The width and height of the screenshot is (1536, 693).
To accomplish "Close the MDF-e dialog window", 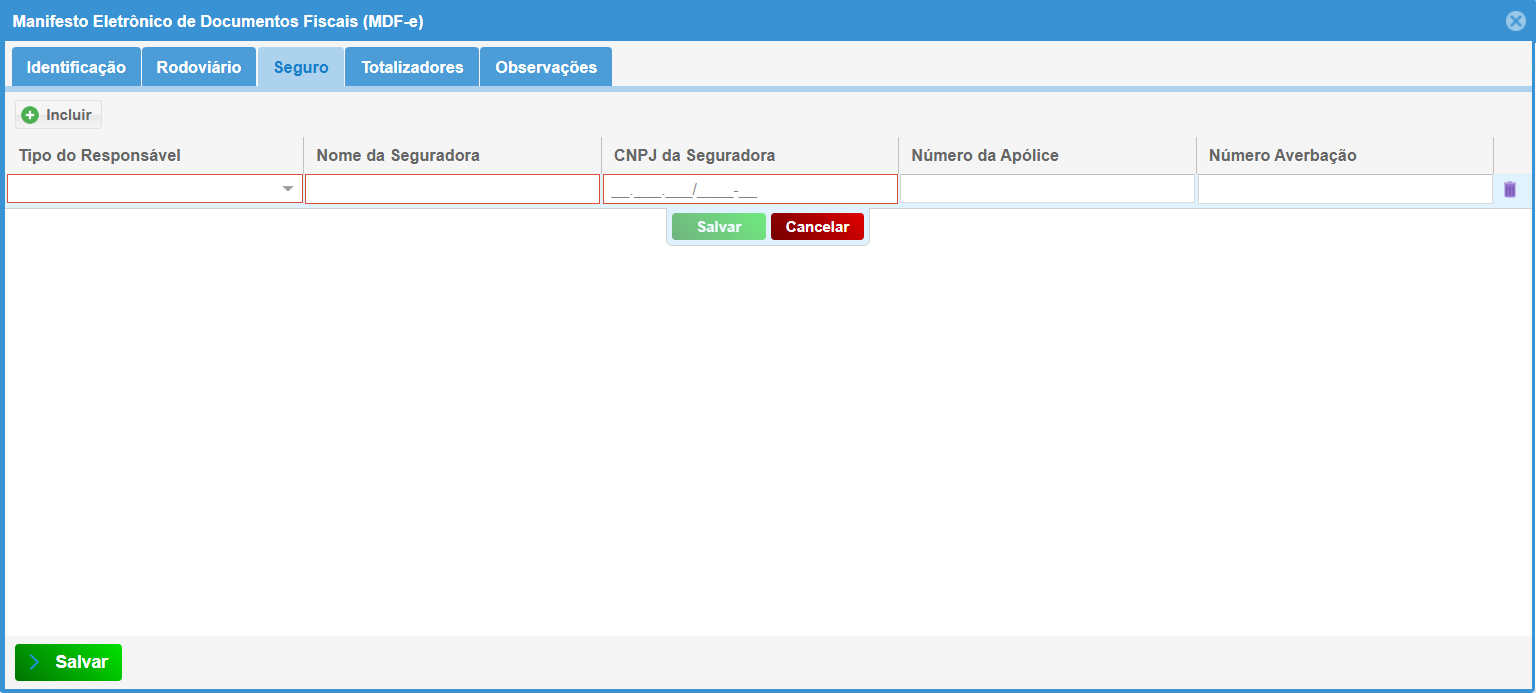I will (1515, 21).
